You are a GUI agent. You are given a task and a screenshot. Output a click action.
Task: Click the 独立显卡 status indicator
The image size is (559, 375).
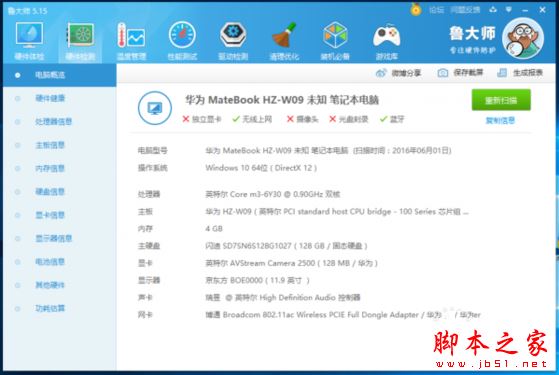(202, 119)
